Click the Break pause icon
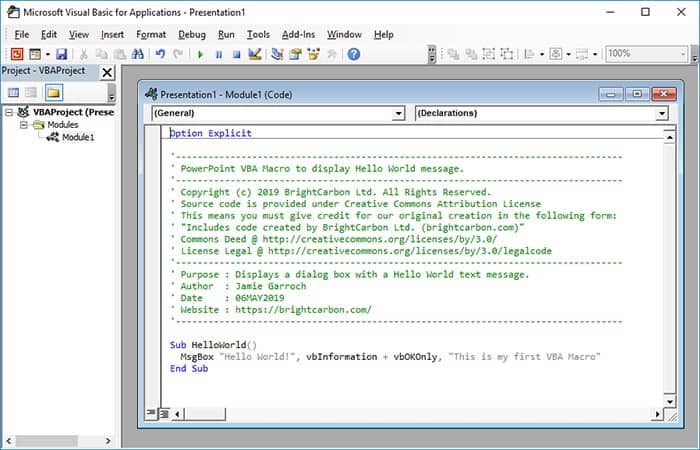 click(x=219, y=54)
